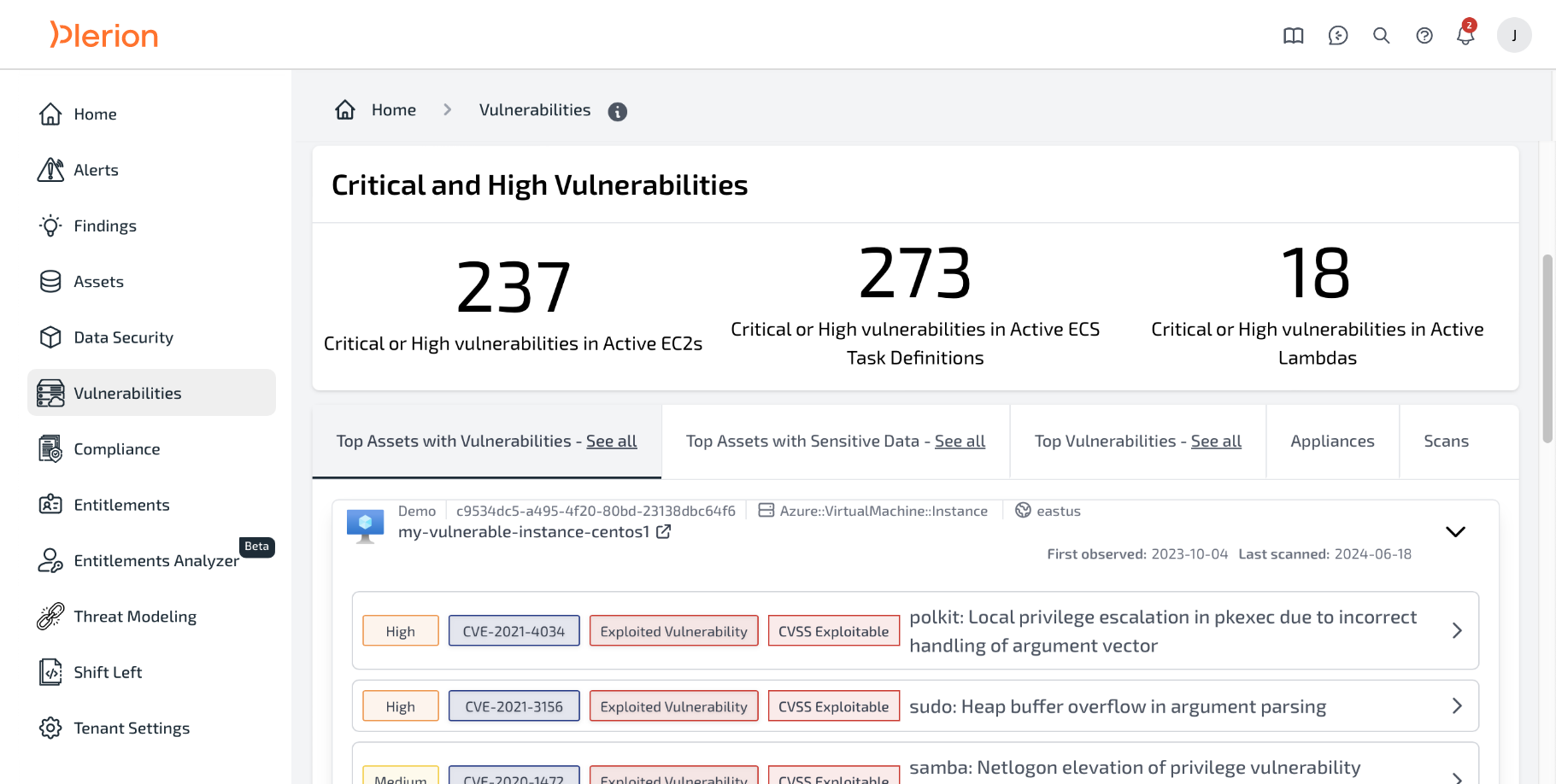Open Home in the sidebar menu
Viewport: 1556px width, 784px height.
(x=151, y=114)
